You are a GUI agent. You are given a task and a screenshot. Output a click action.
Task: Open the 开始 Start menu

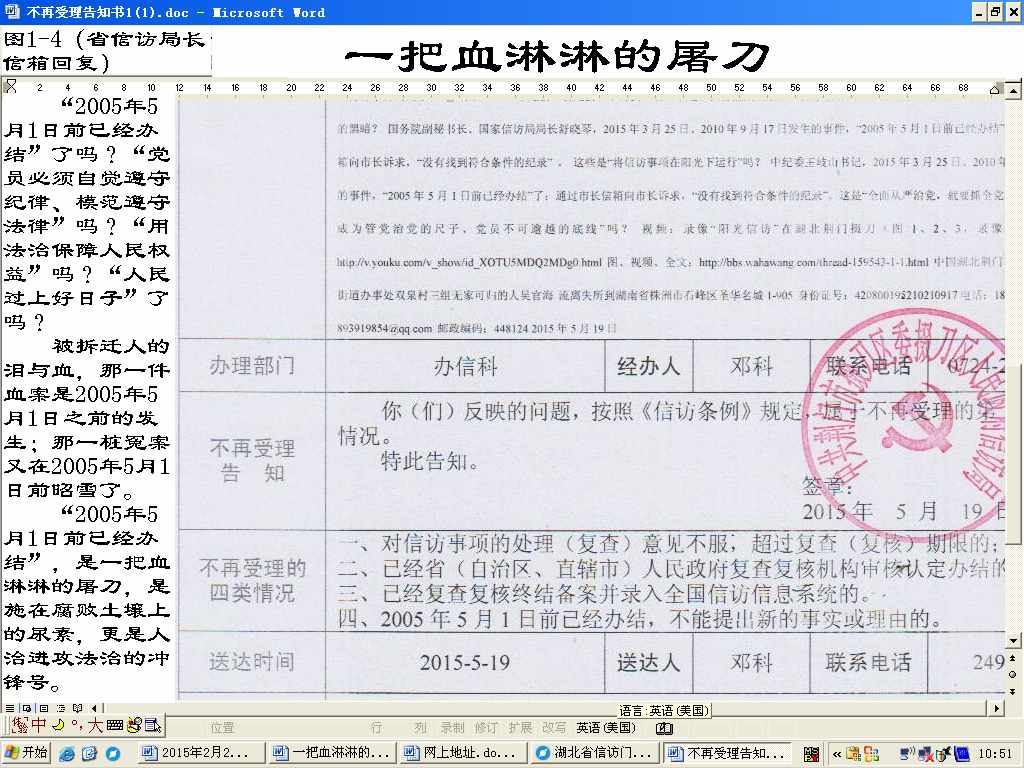point(27,753)
